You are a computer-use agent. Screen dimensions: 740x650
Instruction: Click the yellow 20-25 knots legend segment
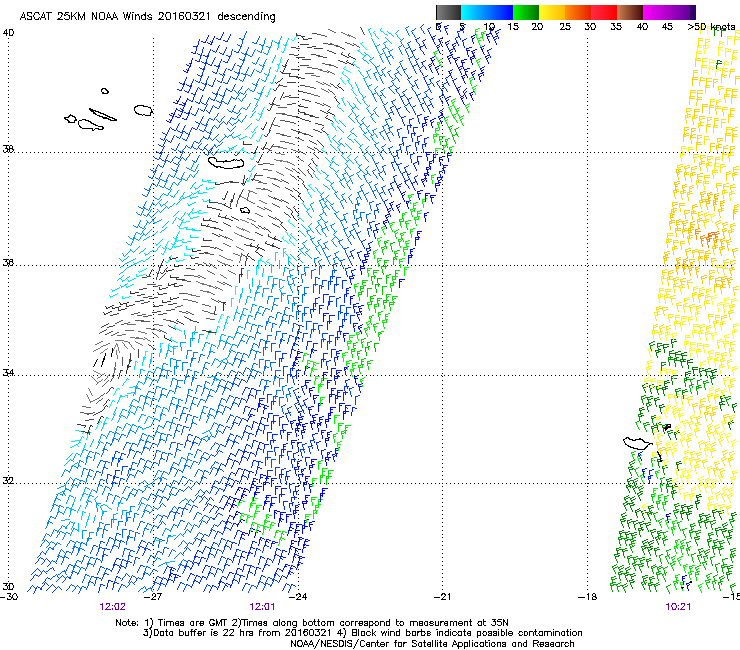pyautogui.click(x=552, y=12)
